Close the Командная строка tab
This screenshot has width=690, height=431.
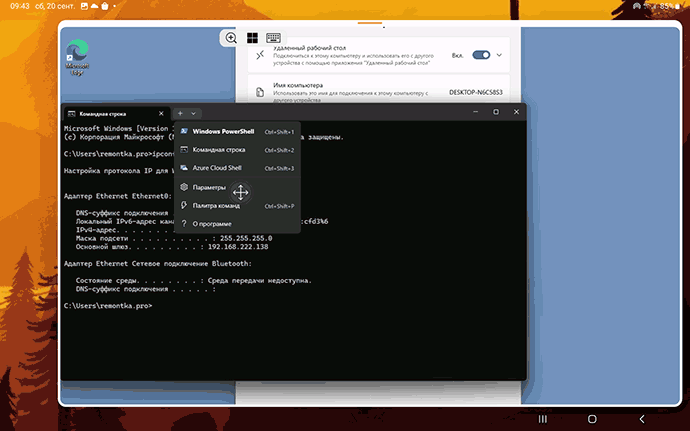160,114
